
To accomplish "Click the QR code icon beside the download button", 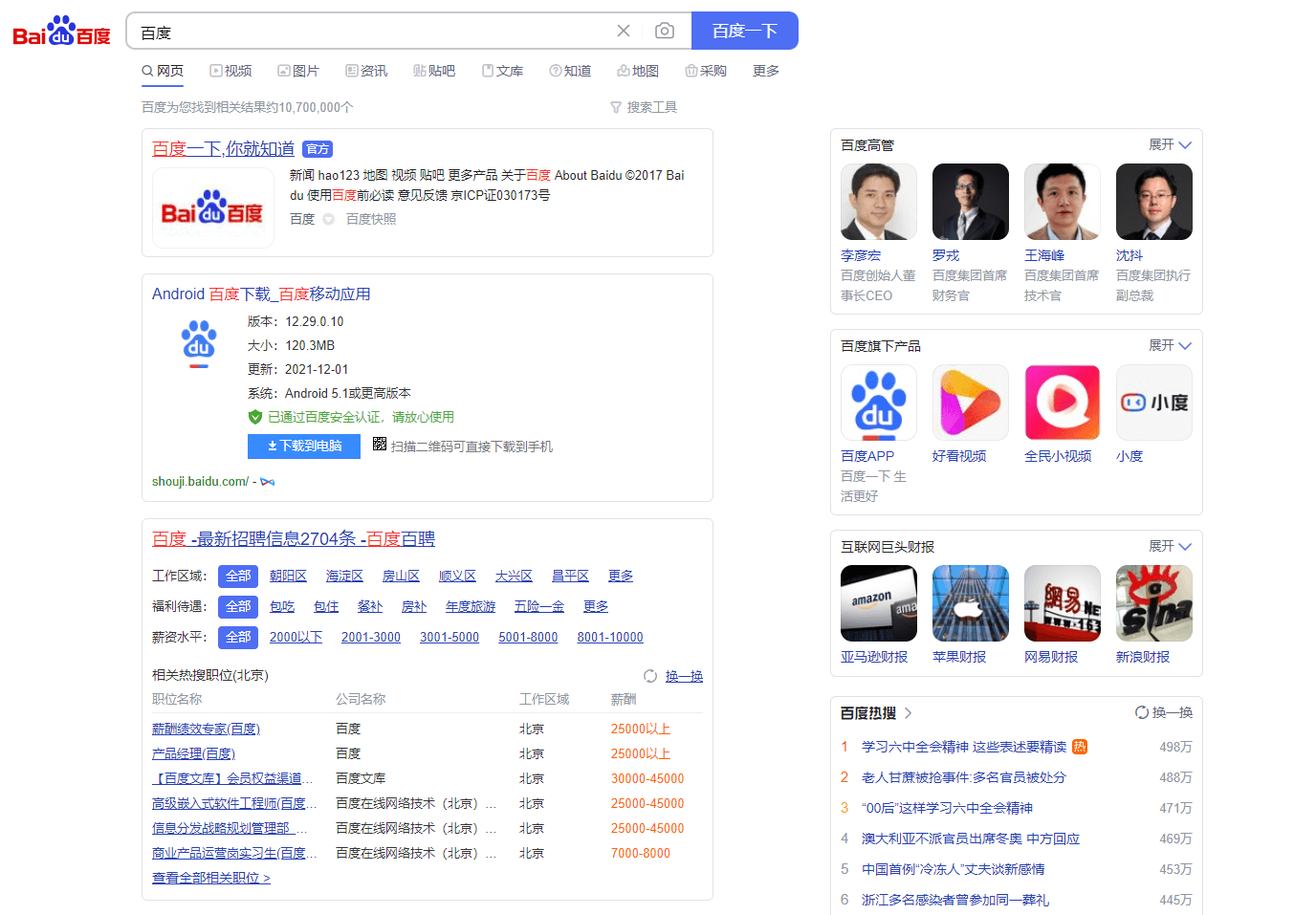I will pos(380,444).
